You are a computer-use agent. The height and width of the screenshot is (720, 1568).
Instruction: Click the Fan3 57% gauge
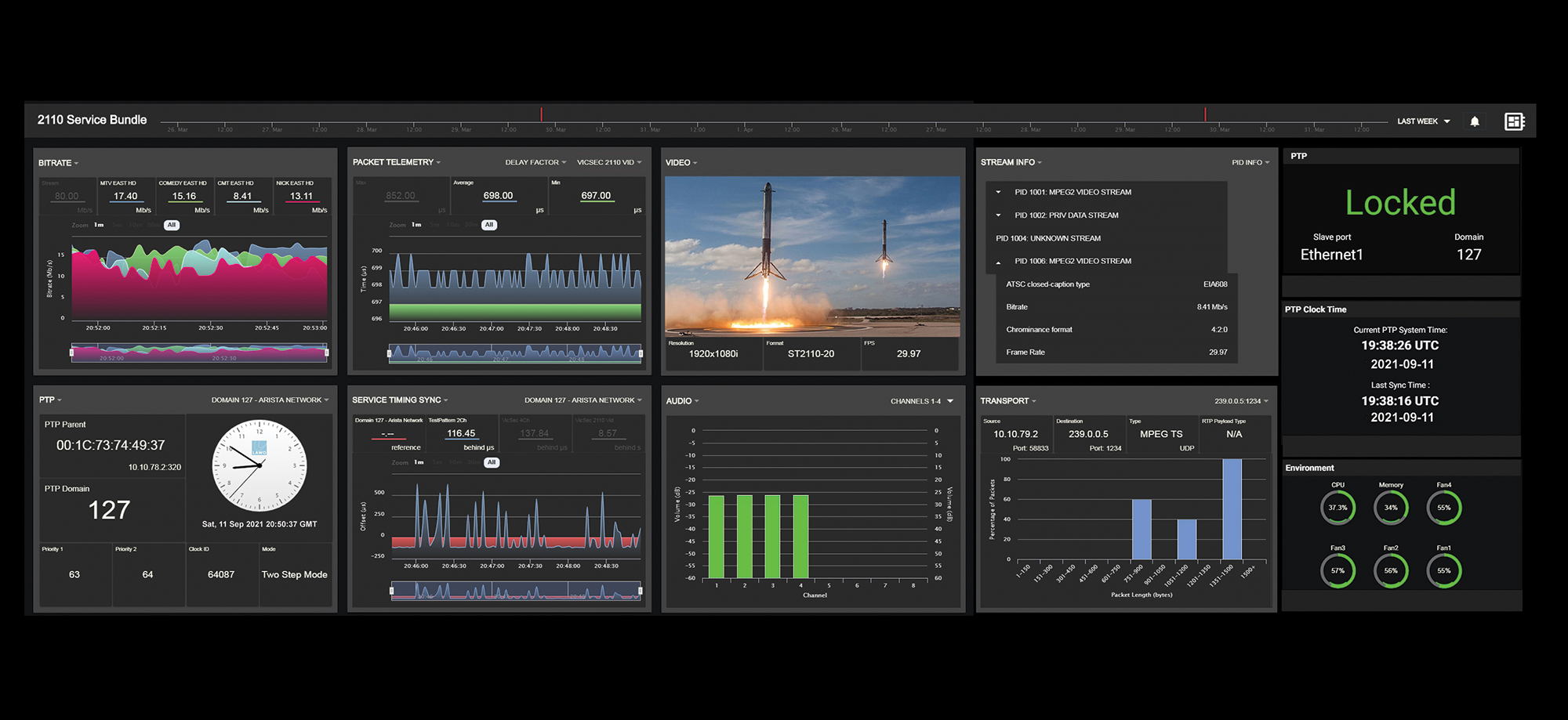click(1338, 570)
